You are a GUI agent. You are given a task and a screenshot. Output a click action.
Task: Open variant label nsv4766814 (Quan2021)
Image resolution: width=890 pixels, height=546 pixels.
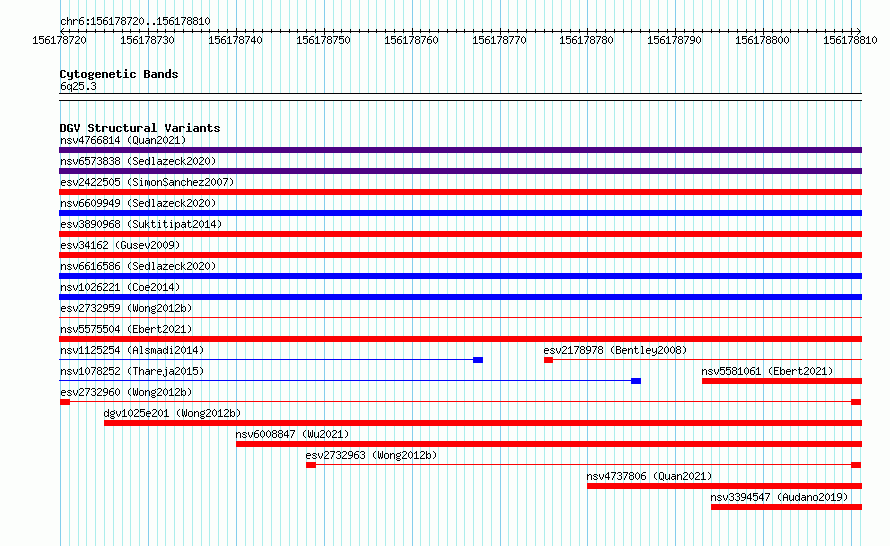[x=123, y=140]
